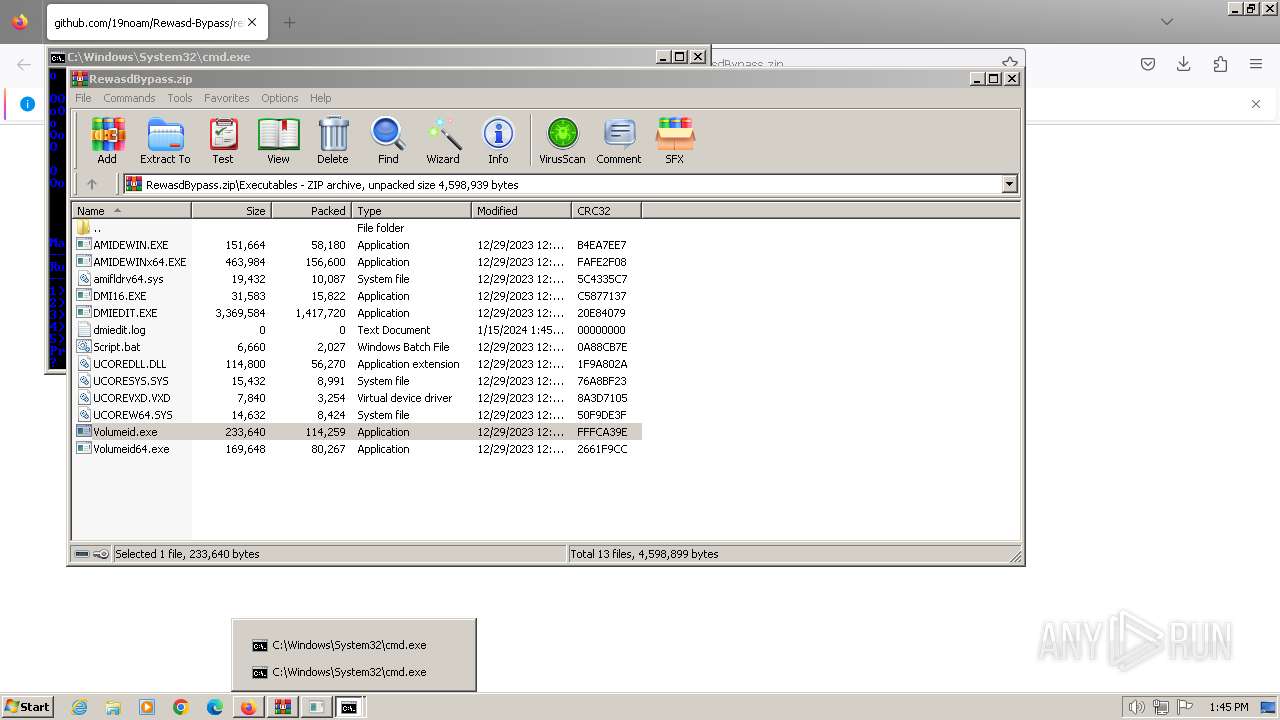Sort files by the Type column
The width and height of the screenshot is (1280, 720).
coord(411,211)
